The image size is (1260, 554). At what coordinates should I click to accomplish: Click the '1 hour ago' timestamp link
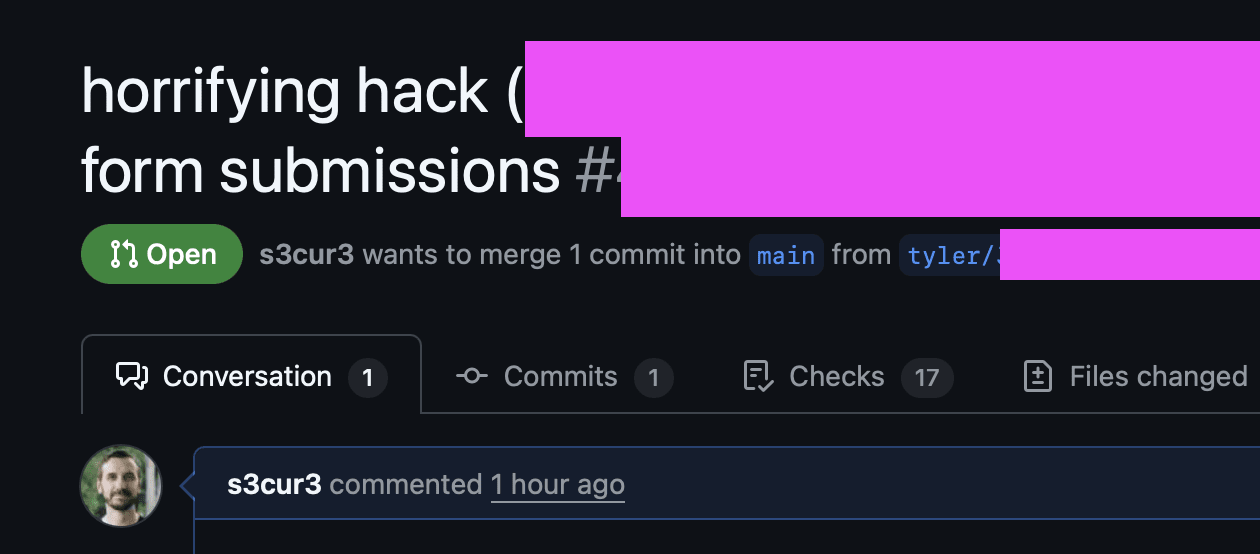[x=558, y=485]
